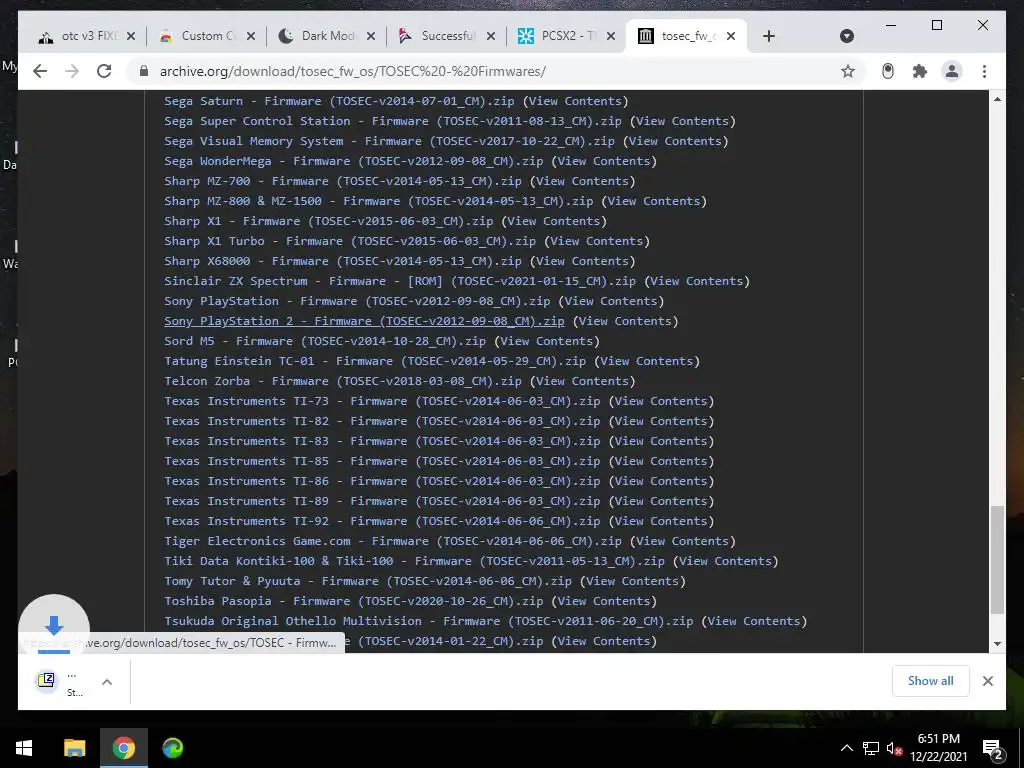Image resolution: width=1024 pixels, height=768 pixels.
Task: View Contents of Toshiba Pasopia Firmware
Action: pyautogui.click(x=604, y=601)
